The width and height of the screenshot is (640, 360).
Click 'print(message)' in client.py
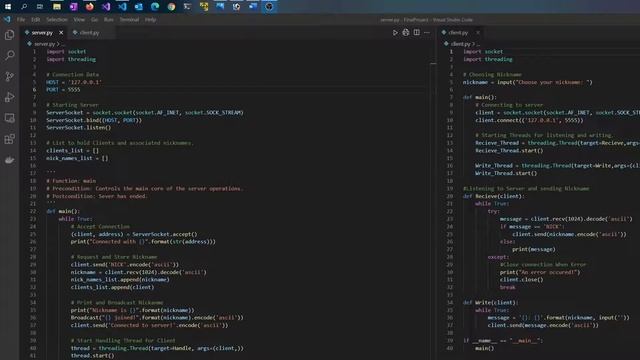[x=534, y=249]
